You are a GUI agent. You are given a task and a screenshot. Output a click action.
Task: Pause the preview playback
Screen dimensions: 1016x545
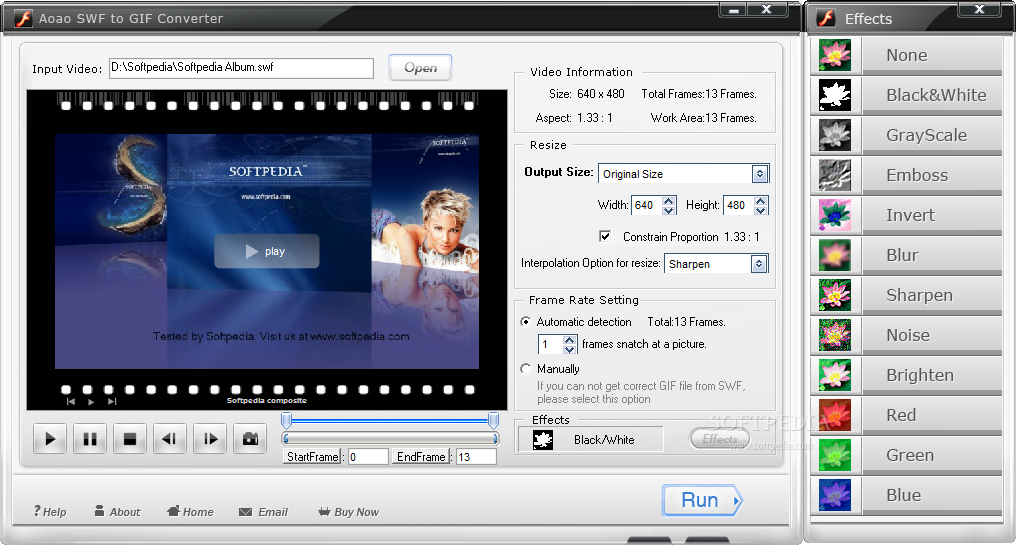[x=90, y=439]
